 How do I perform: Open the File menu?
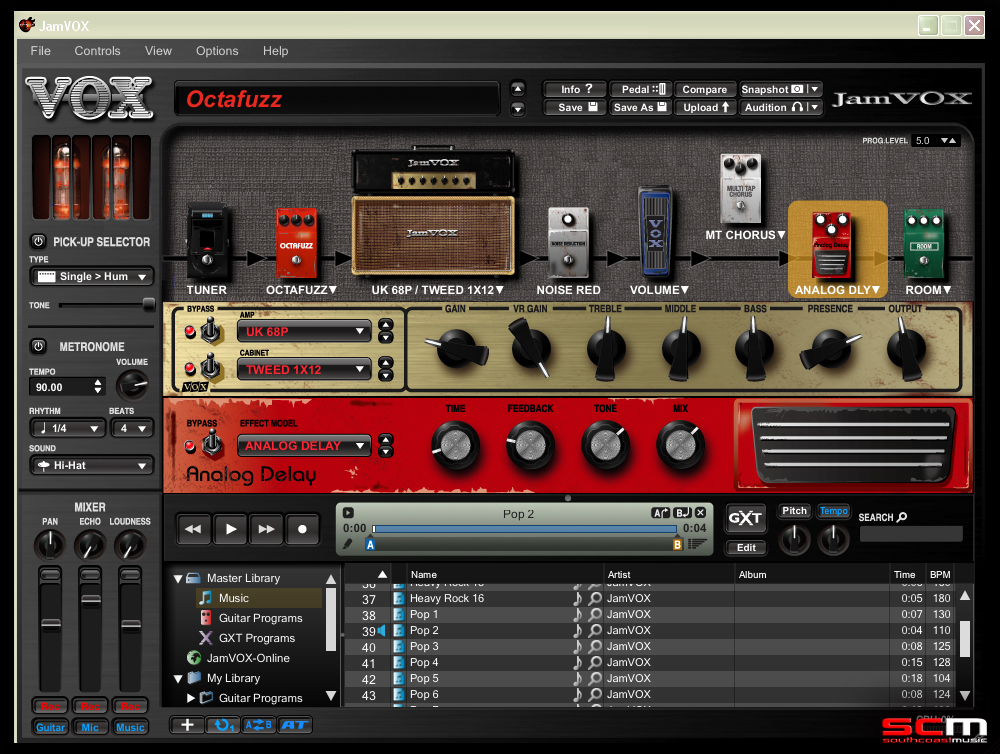coord(40,50)
